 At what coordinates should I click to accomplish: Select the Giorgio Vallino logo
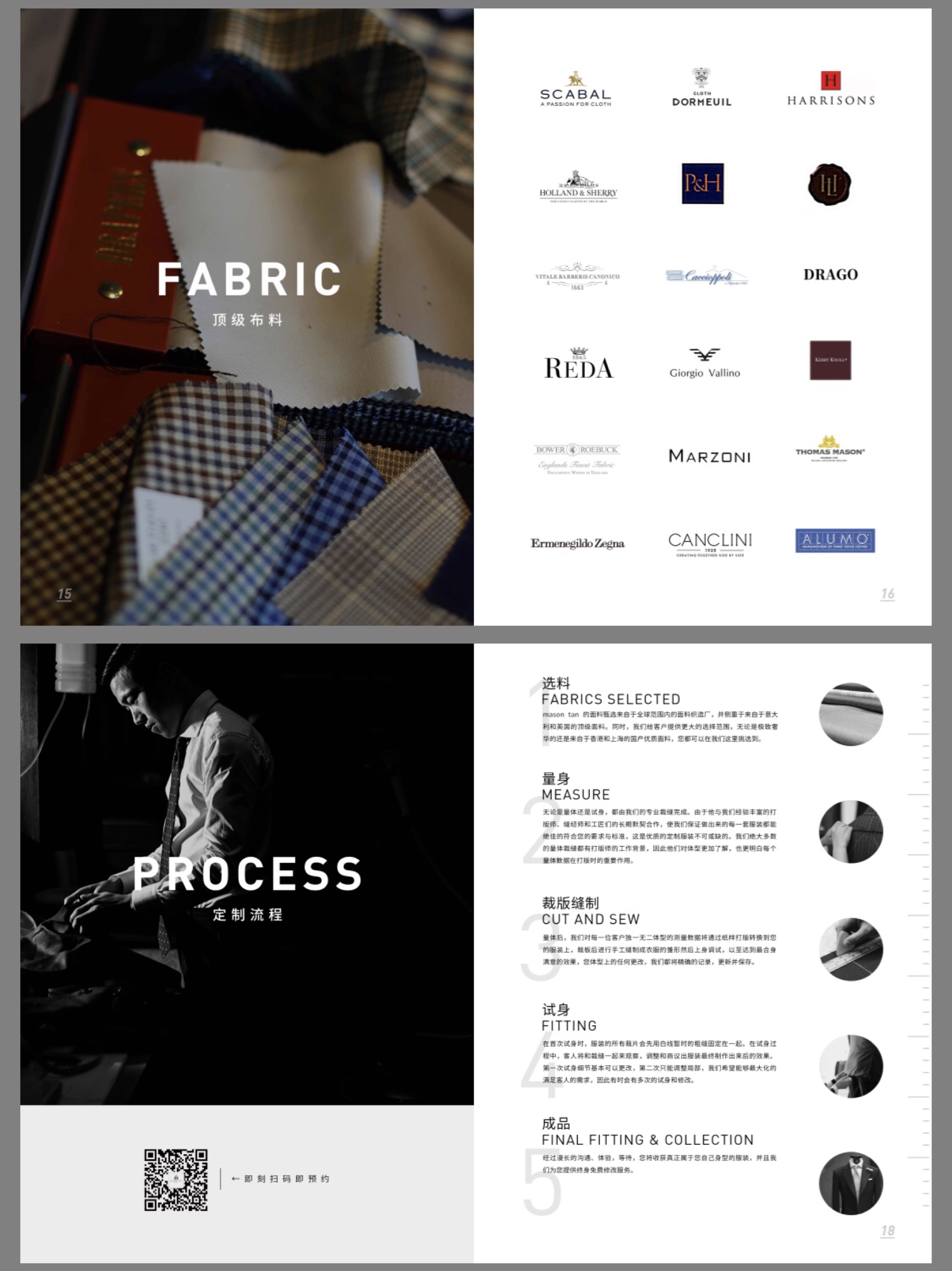(x=704, y=363)
